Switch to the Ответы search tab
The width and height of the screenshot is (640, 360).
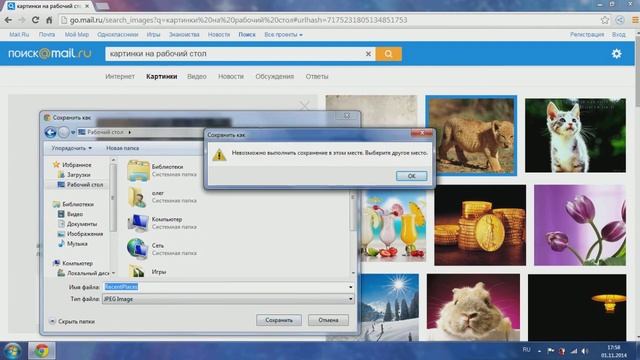coord(317,76)
